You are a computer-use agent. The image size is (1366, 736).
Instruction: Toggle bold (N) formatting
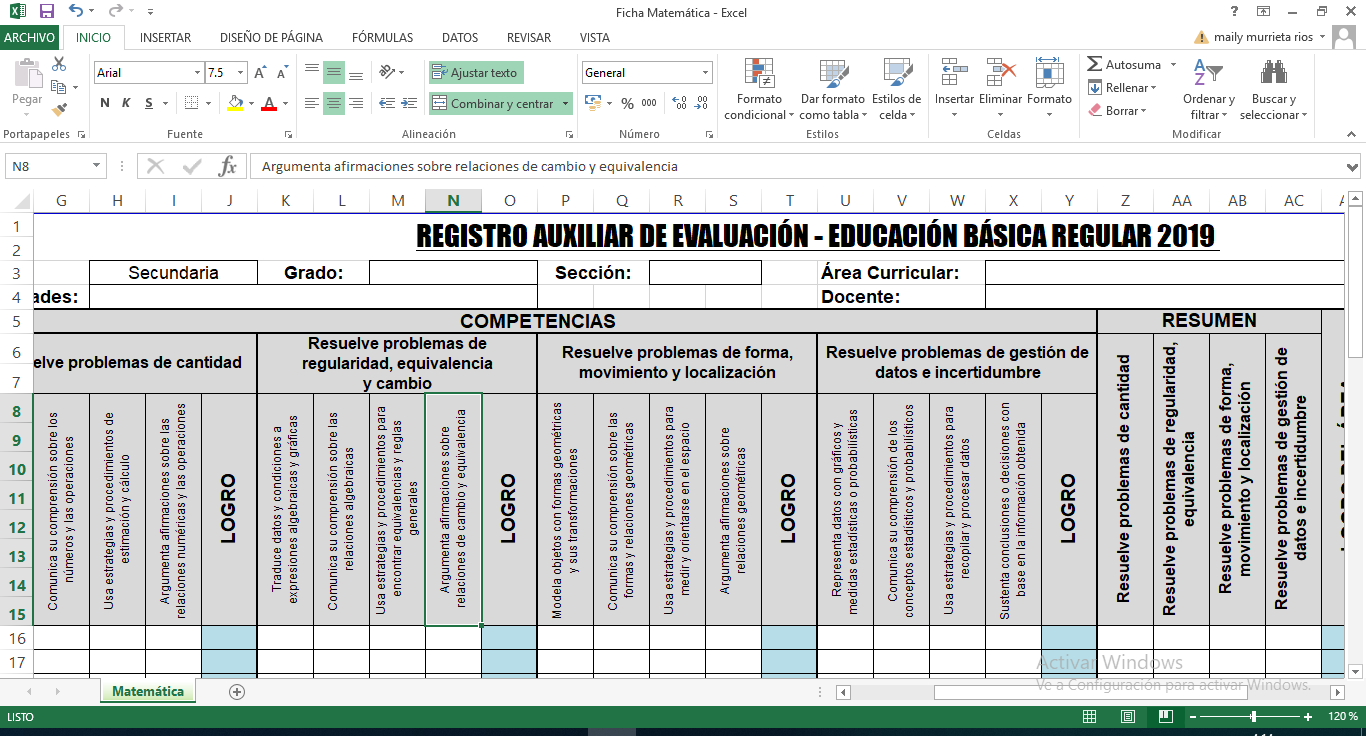pos(105,103)
